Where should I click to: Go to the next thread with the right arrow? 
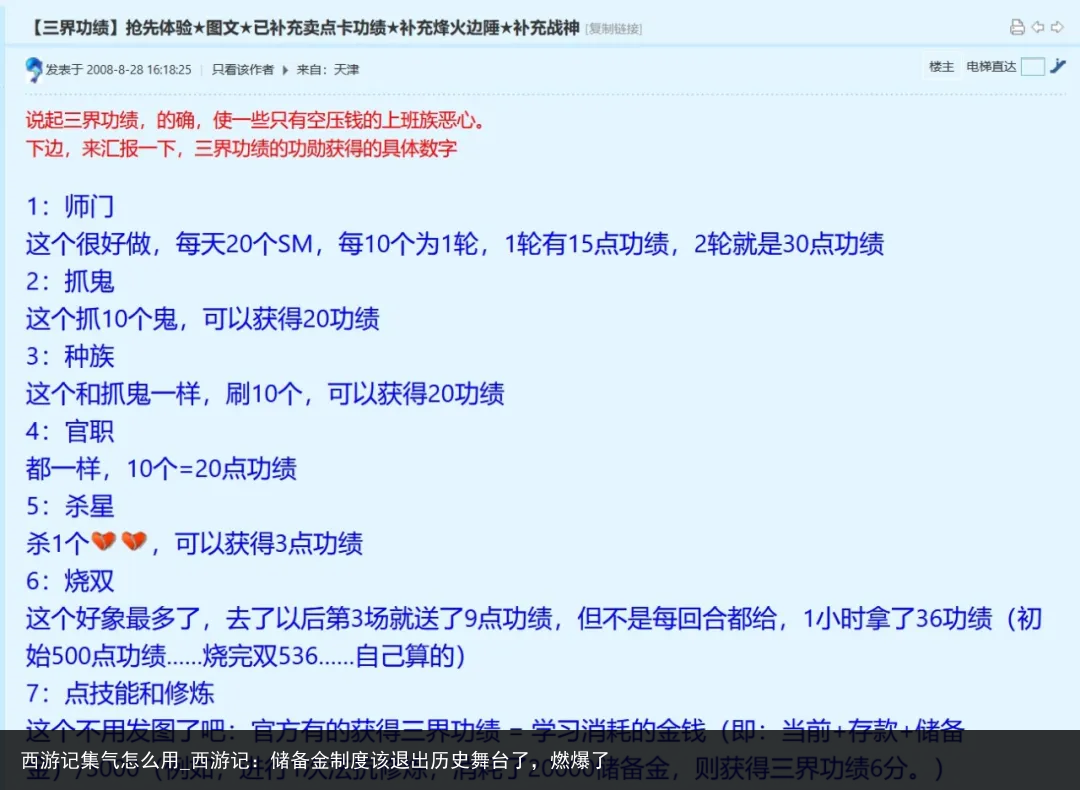point(1057,28)
